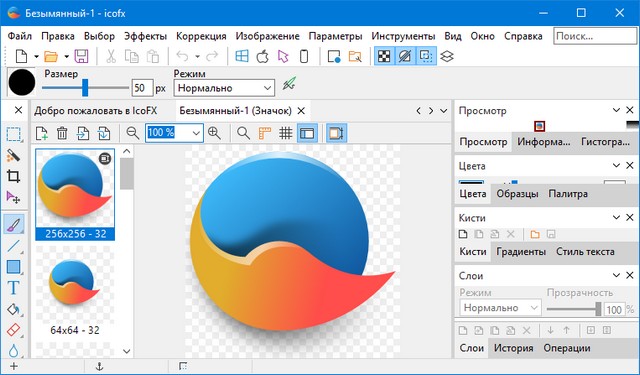Select the Move tool
Viewport: 640px width, 375px height.
[x=13, y=197]
